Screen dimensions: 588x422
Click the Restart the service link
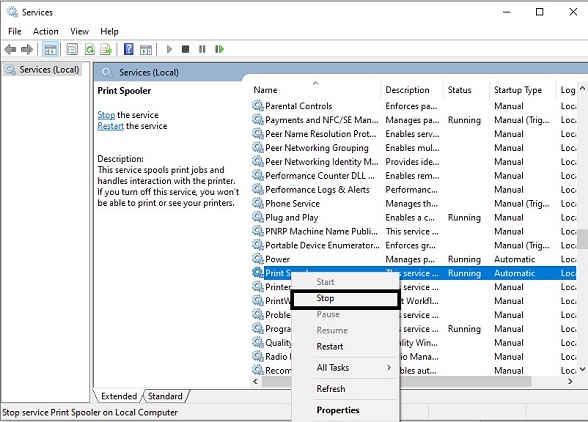pyautogui.click(x=110, y=126)
